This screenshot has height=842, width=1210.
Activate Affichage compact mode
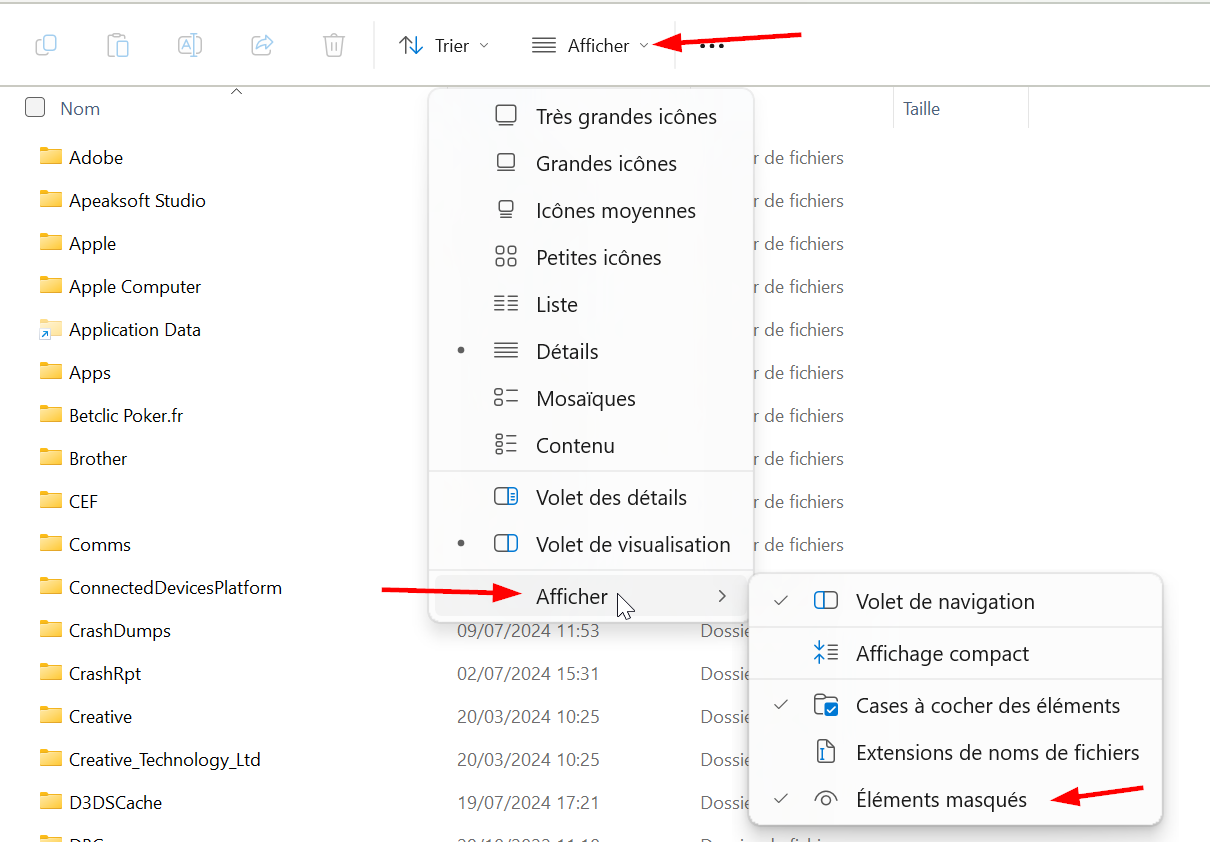coord(941,653)
